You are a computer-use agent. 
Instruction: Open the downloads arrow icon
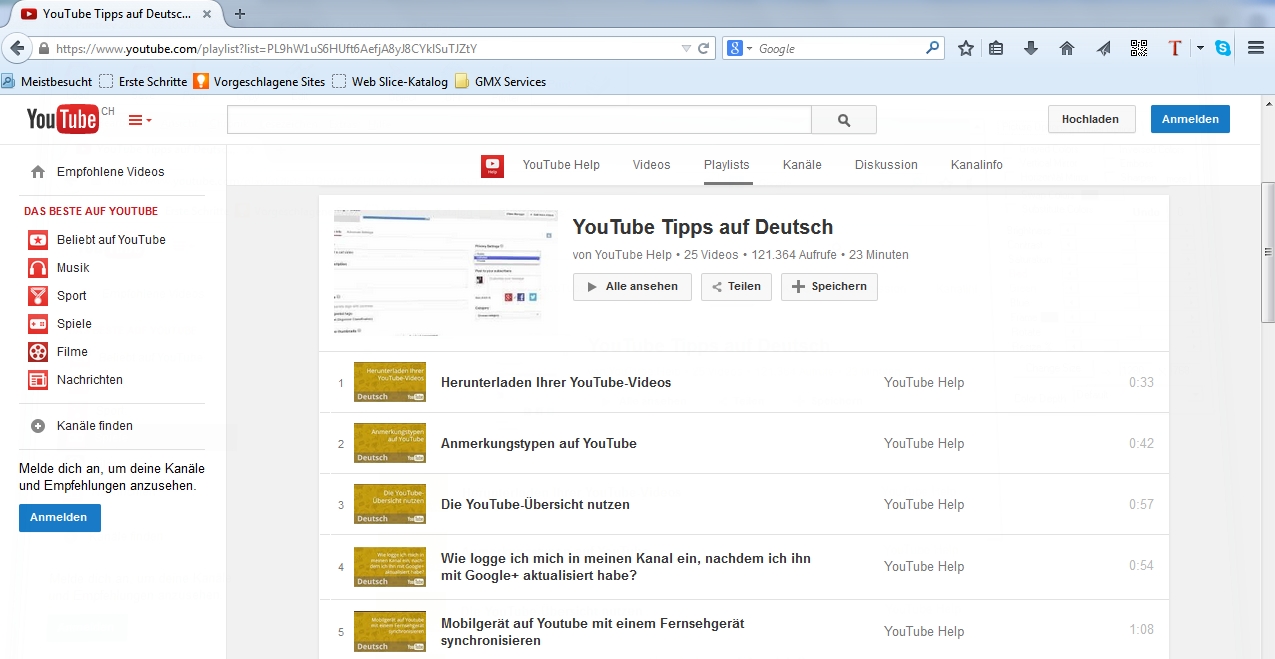(1031, 48)
